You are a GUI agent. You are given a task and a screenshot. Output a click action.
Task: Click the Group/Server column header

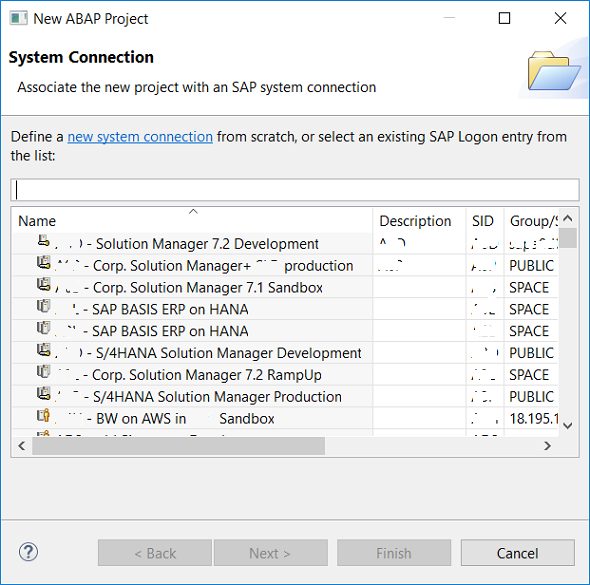coord(531,220)
